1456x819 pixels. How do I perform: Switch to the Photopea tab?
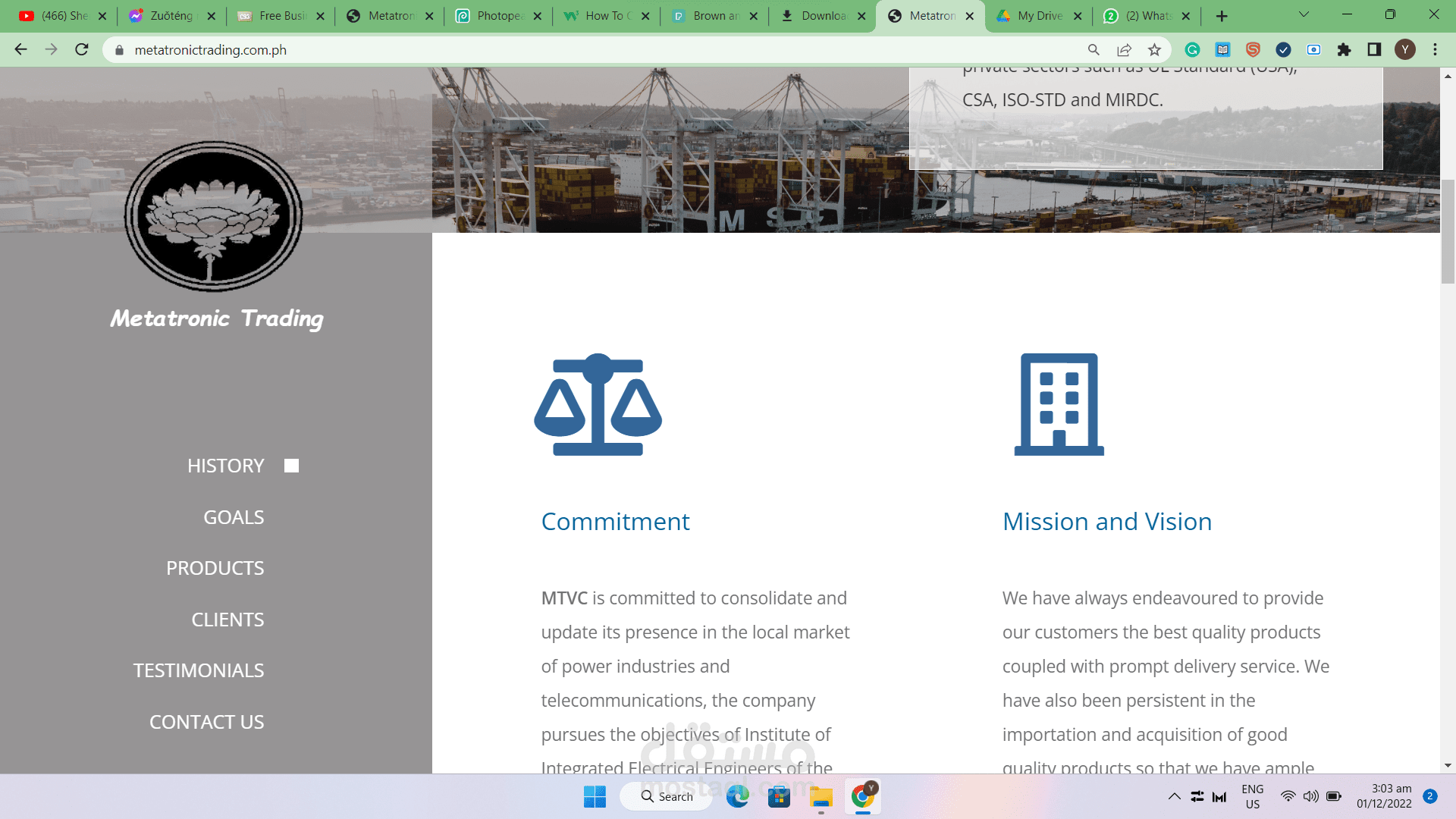coord(498,16)
